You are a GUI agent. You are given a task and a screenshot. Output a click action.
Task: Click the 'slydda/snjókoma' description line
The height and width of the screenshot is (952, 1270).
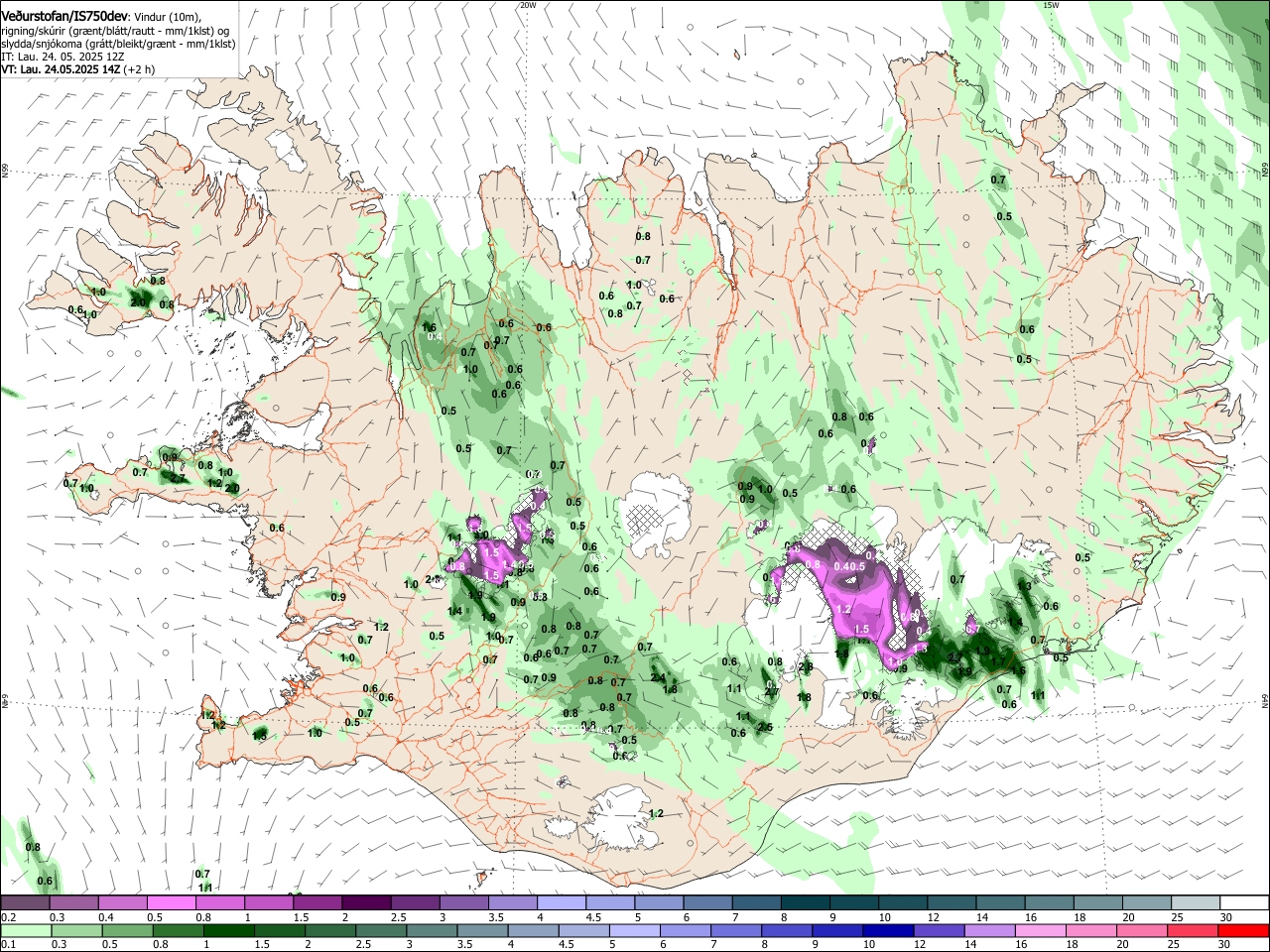[x=118, y=44]
